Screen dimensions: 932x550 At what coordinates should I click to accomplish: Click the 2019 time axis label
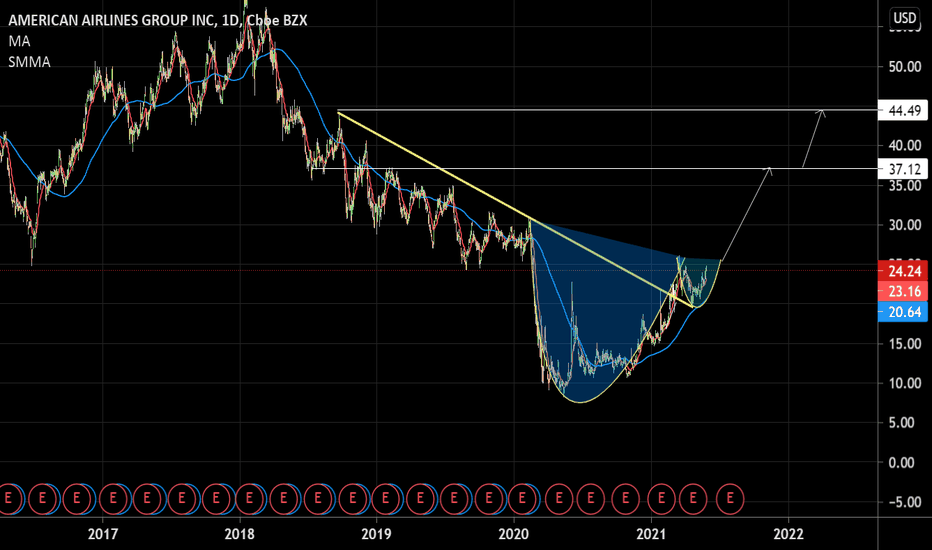coord(376,534)
